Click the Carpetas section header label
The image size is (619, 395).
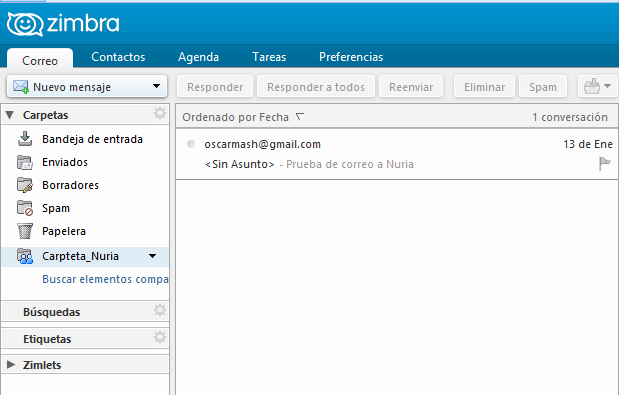coord(45,115)
